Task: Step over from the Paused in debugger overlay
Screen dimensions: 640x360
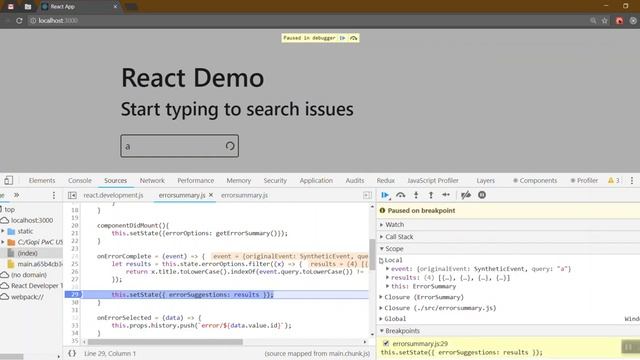Action: (x=353, y=38)
